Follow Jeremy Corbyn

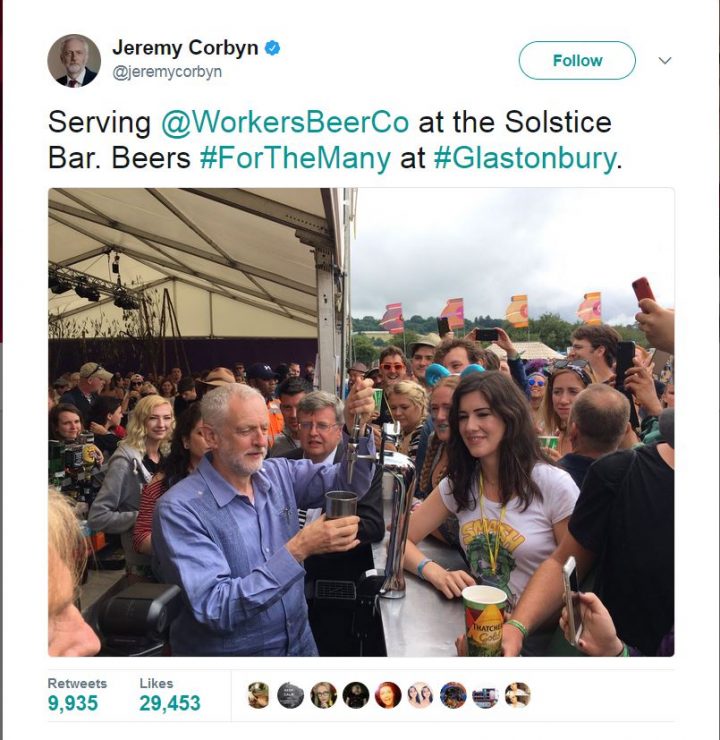pos(577,60)
